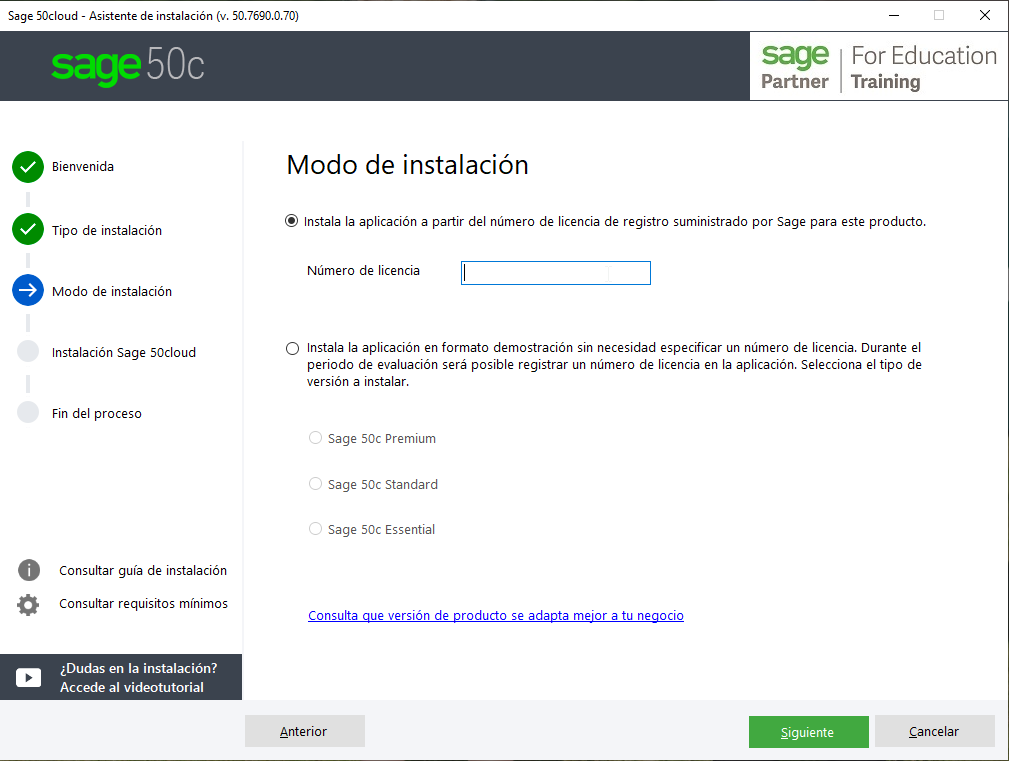Close the installer window
1009x761 pixels.
coord(985,15)
